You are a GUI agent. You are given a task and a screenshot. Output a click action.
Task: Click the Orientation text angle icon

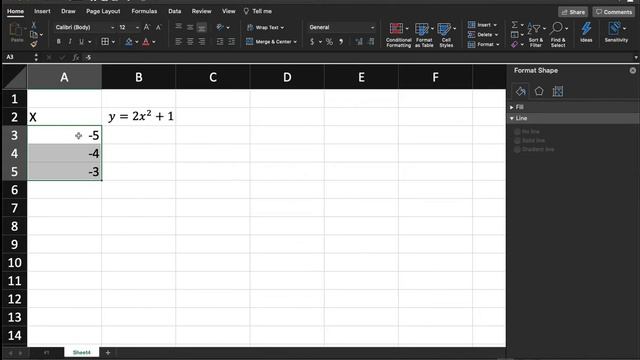click(x=220, y=27)
